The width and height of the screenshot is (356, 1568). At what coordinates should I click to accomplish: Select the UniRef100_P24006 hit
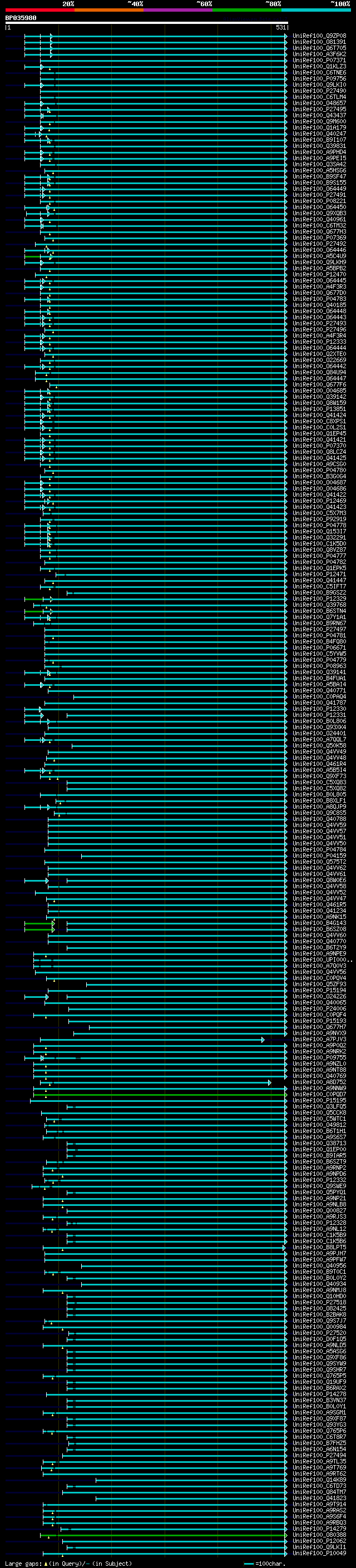coord(319,1008)
